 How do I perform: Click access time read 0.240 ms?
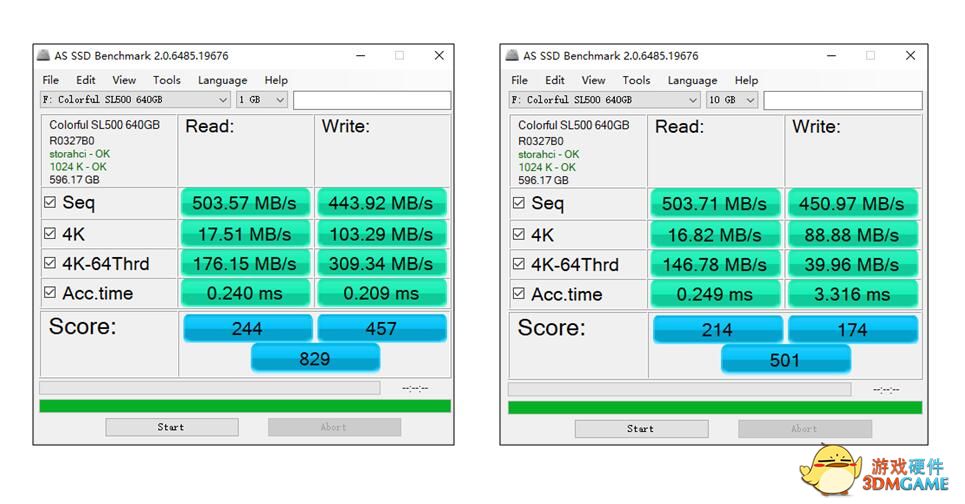tap(245, 293)
